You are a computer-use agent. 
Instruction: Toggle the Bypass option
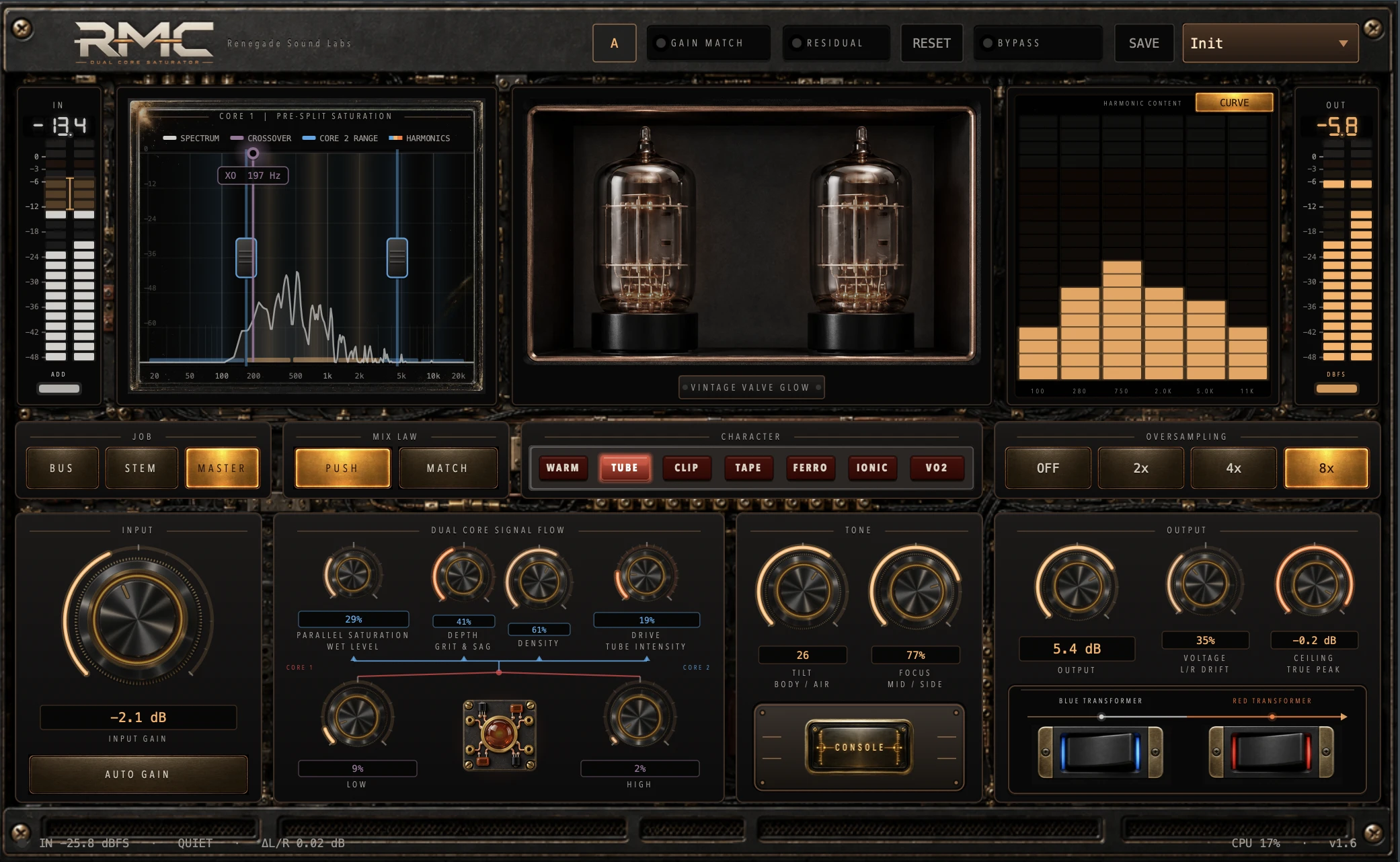pyautogui.click(x=1038, y=43)
